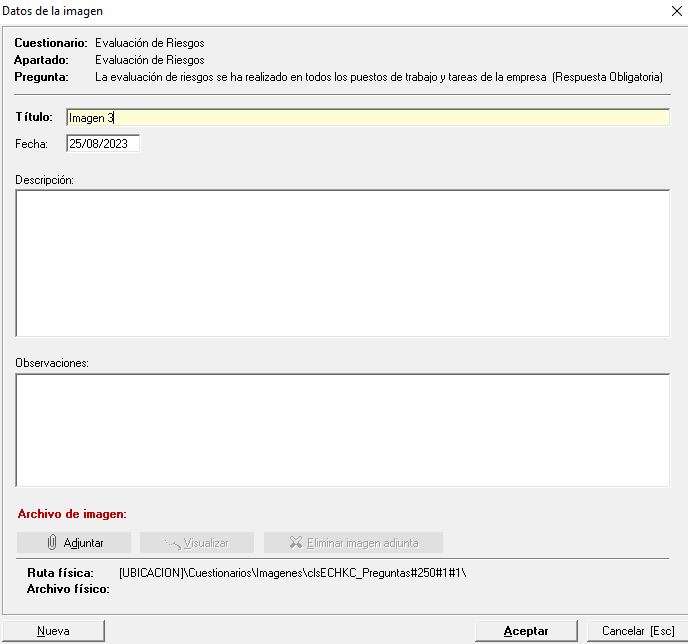The image size is (688, 644).
Task: Focus the Título field containing Imagen 3
Action: 367,118
